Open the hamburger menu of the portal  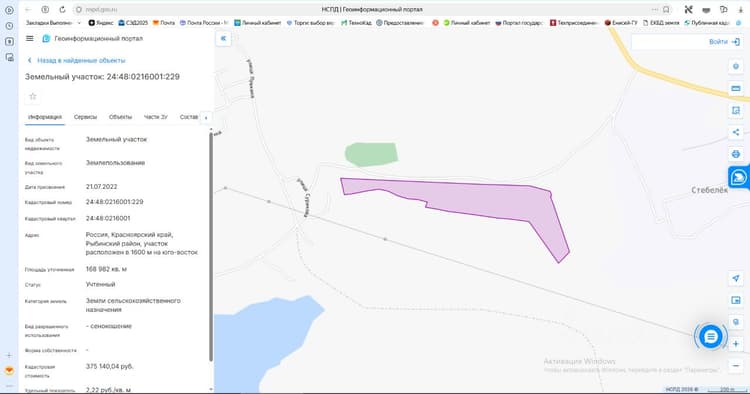click(30, 38)
